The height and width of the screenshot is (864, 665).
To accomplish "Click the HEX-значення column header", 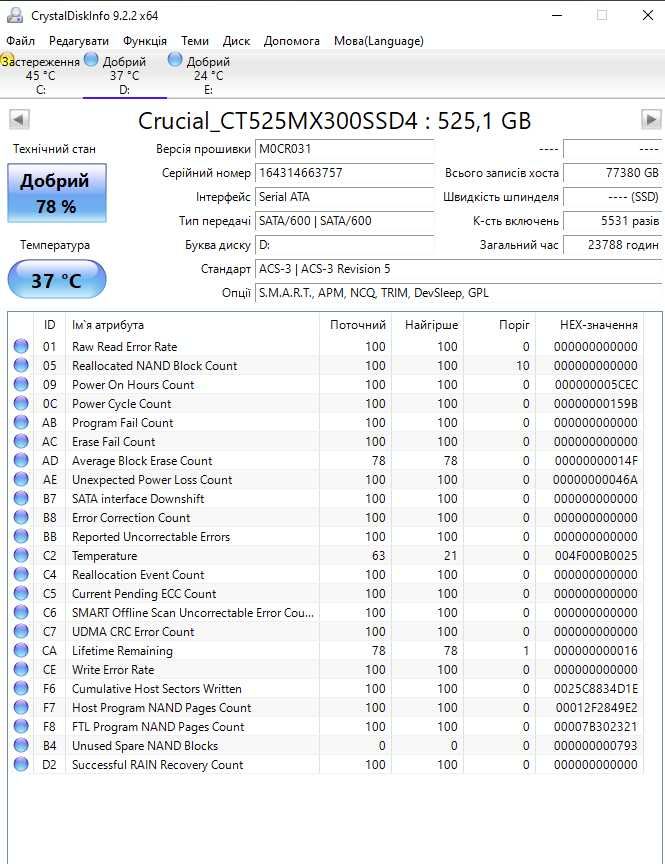I will (589, 325).
